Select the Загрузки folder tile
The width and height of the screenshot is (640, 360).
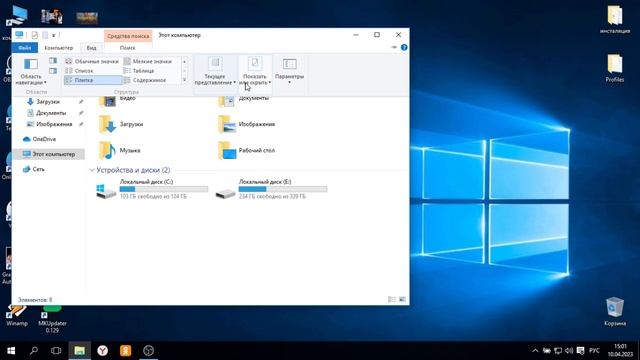pyautogui.click(x=122, y=124)
